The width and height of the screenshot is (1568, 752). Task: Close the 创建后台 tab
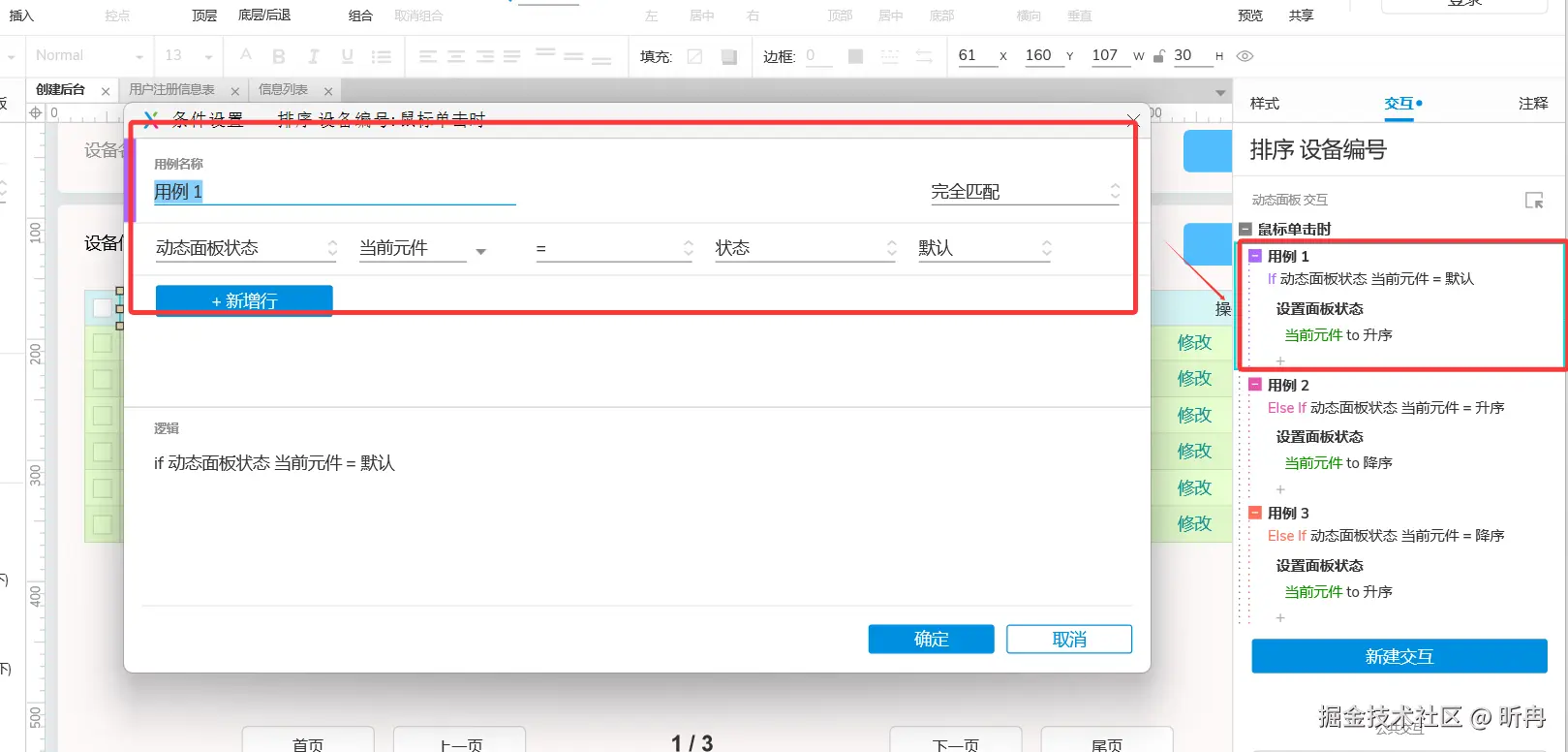[x=106, y=91]
